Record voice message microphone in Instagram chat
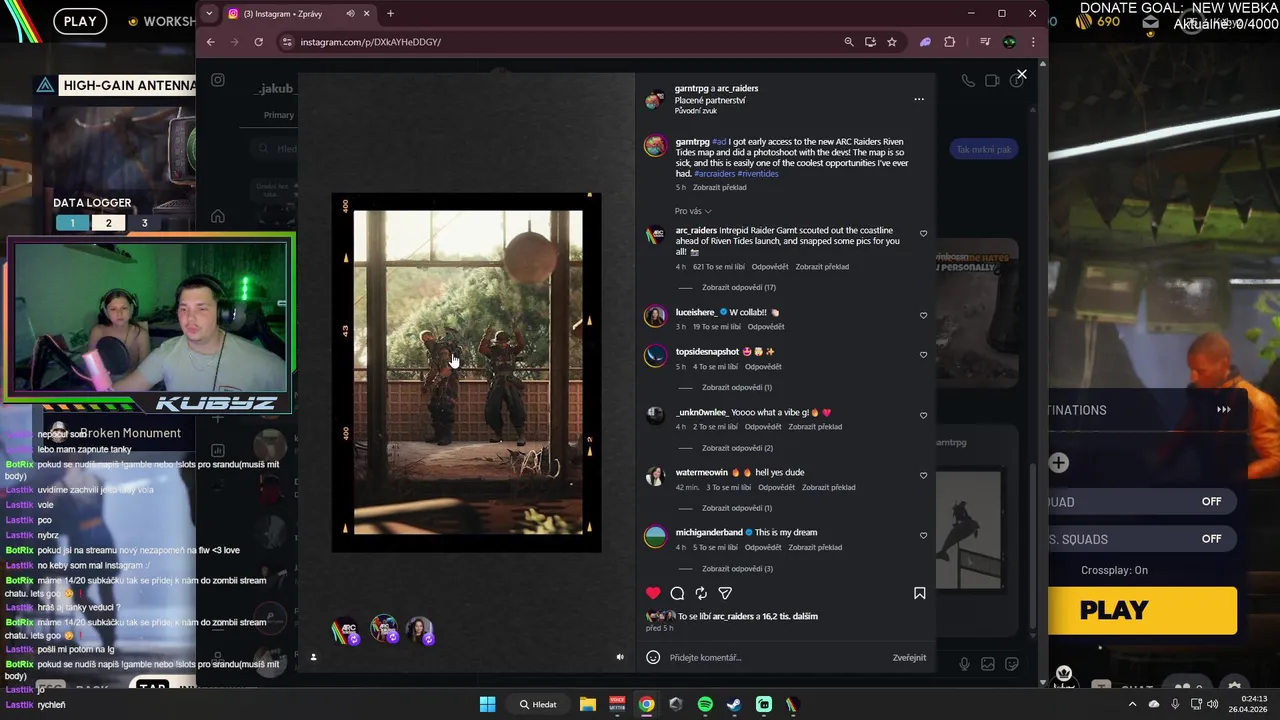1280x720 pixels. (964, 664)
